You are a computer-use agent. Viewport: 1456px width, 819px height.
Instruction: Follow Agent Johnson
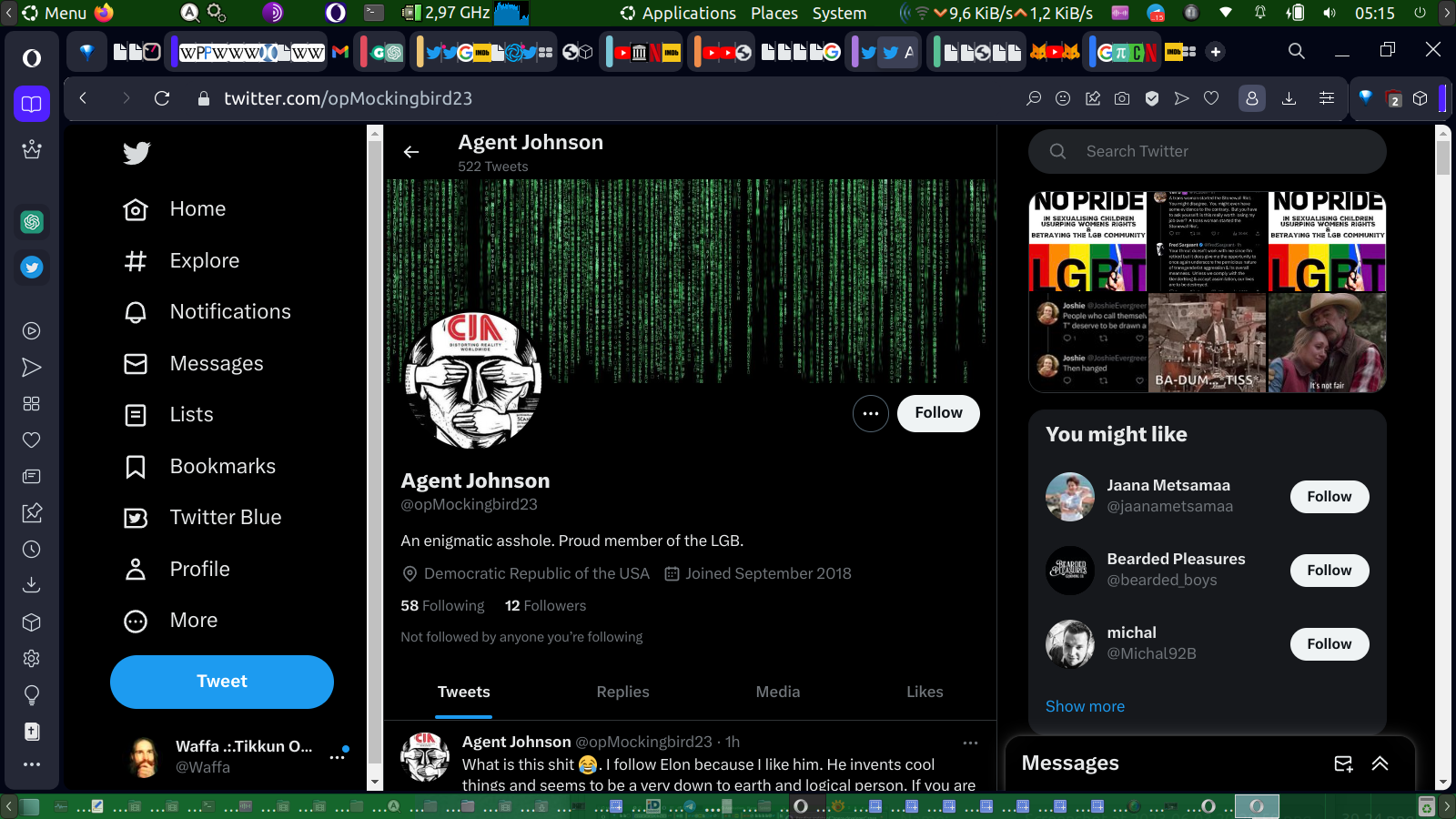pyautogui.click(x=938, y=413)
